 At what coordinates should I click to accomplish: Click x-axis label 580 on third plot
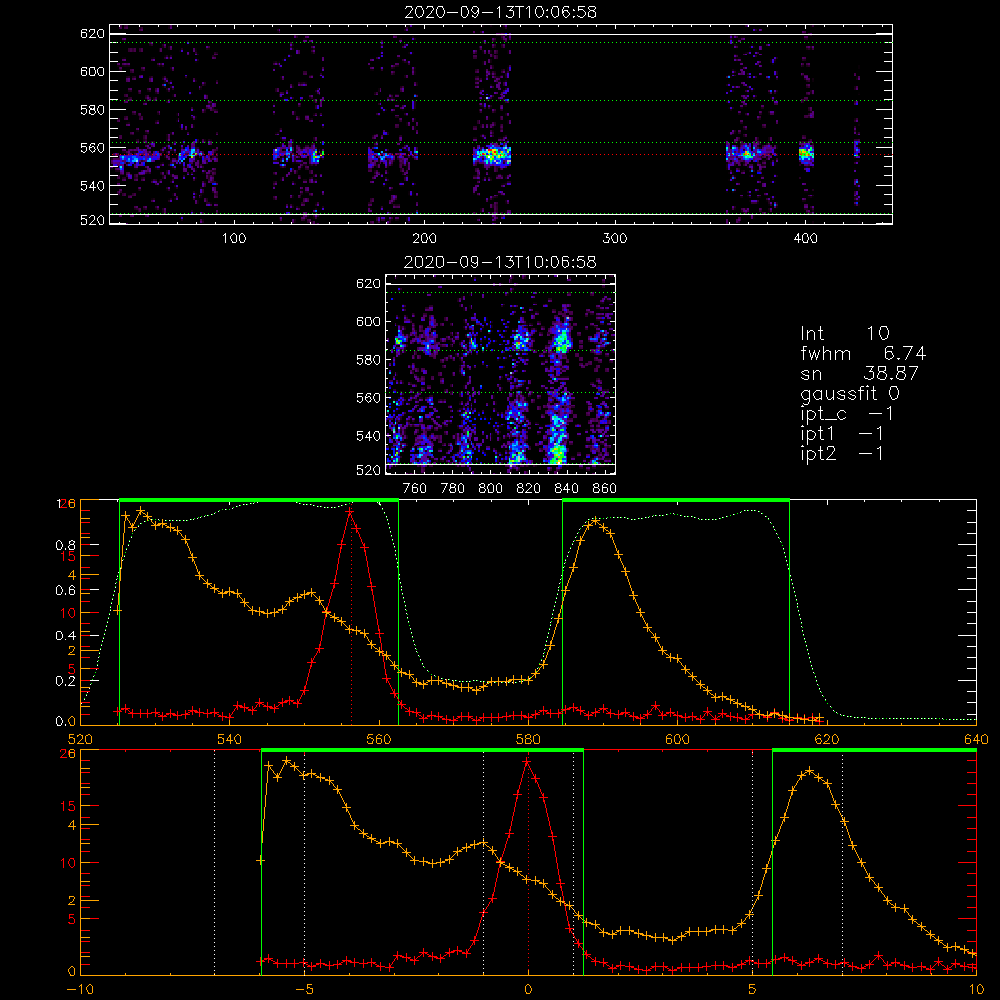(529, 739)
